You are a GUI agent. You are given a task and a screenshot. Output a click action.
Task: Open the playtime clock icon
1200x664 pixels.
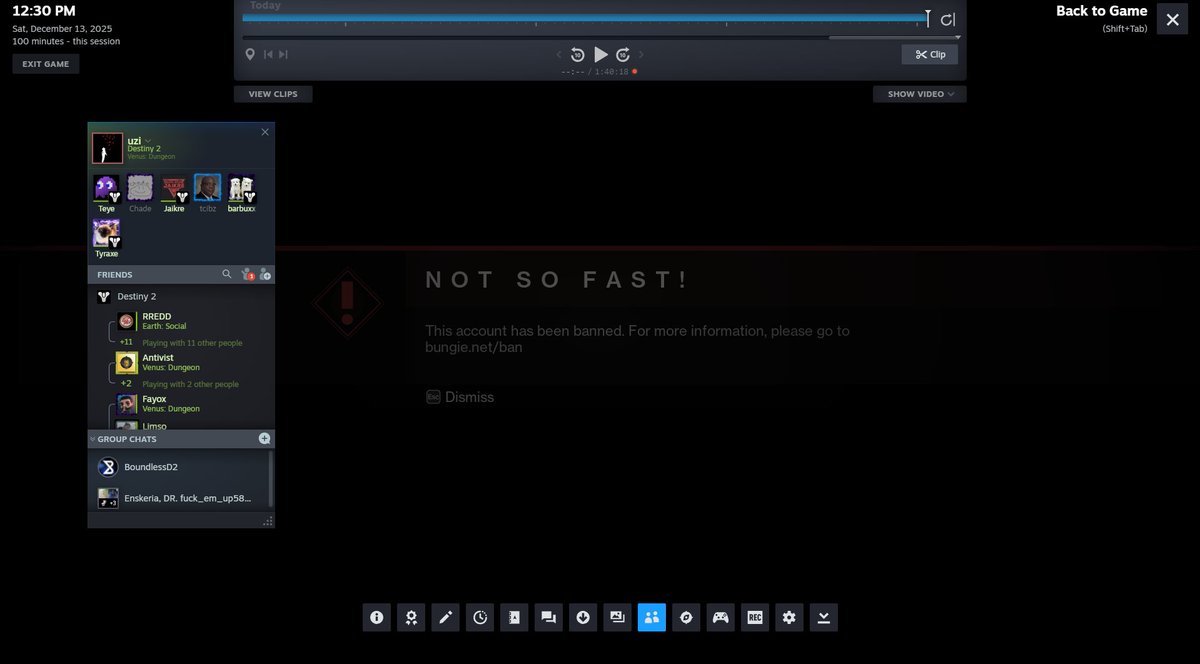click(x=480, y=617)
